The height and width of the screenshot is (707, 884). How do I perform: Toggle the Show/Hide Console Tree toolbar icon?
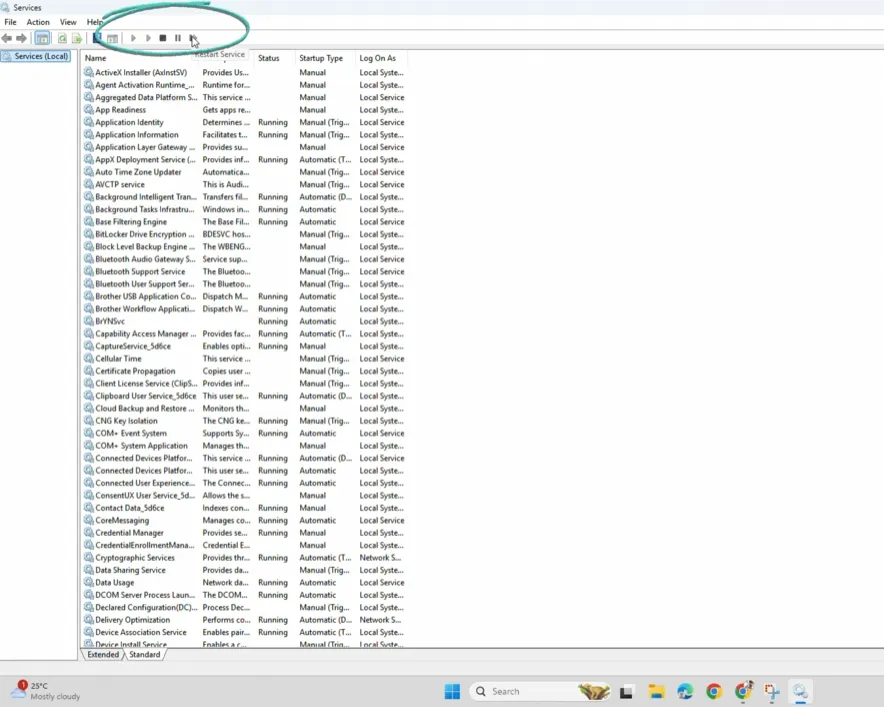pyautogui.click(x=42, y=38)
